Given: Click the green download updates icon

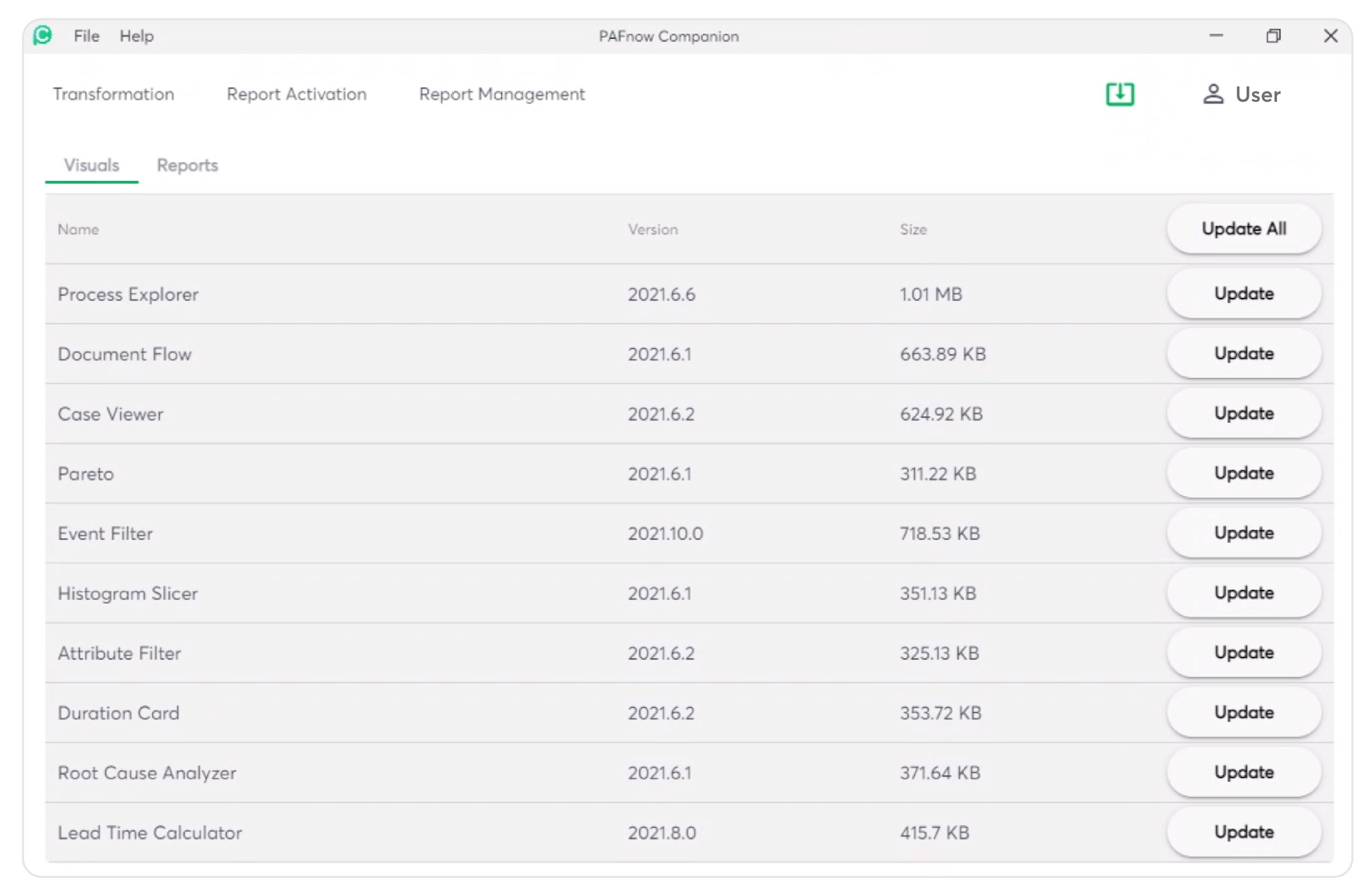Looking at the screenshot, I should click(x=1119, y=94).
